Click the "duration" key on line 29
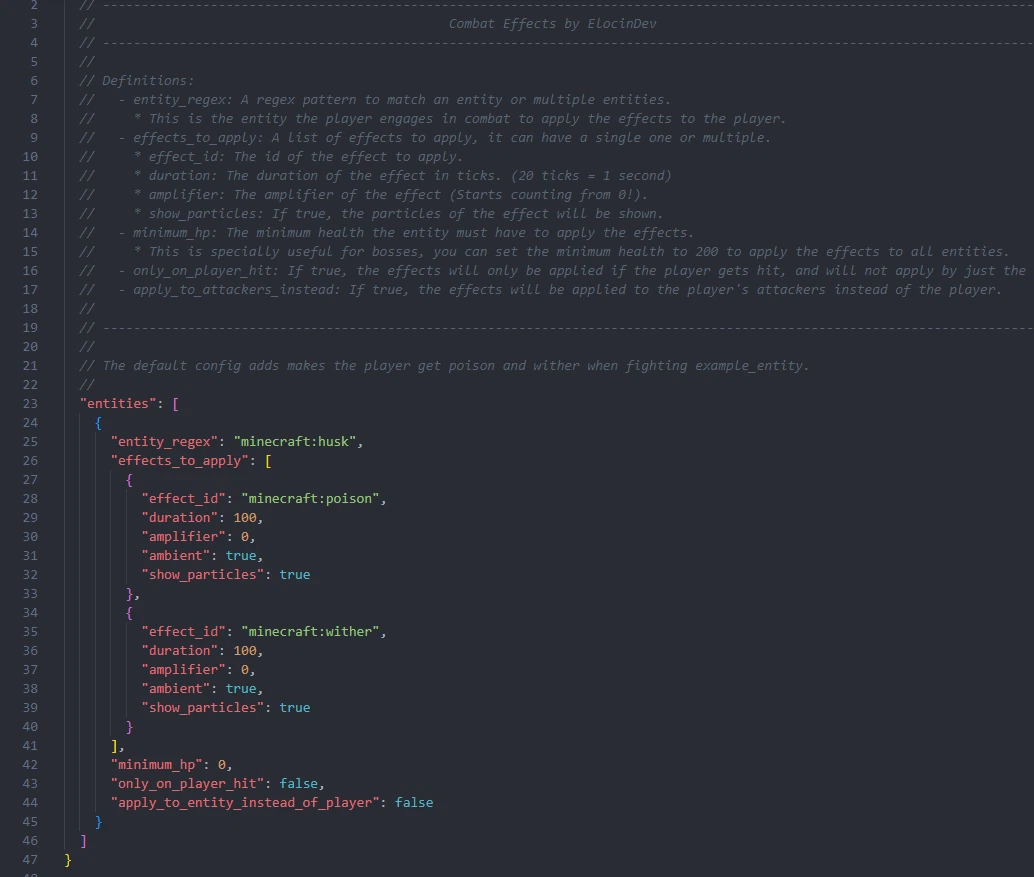Image resolution: width=1034 pixels, height=877 pixels. point(179,518)
